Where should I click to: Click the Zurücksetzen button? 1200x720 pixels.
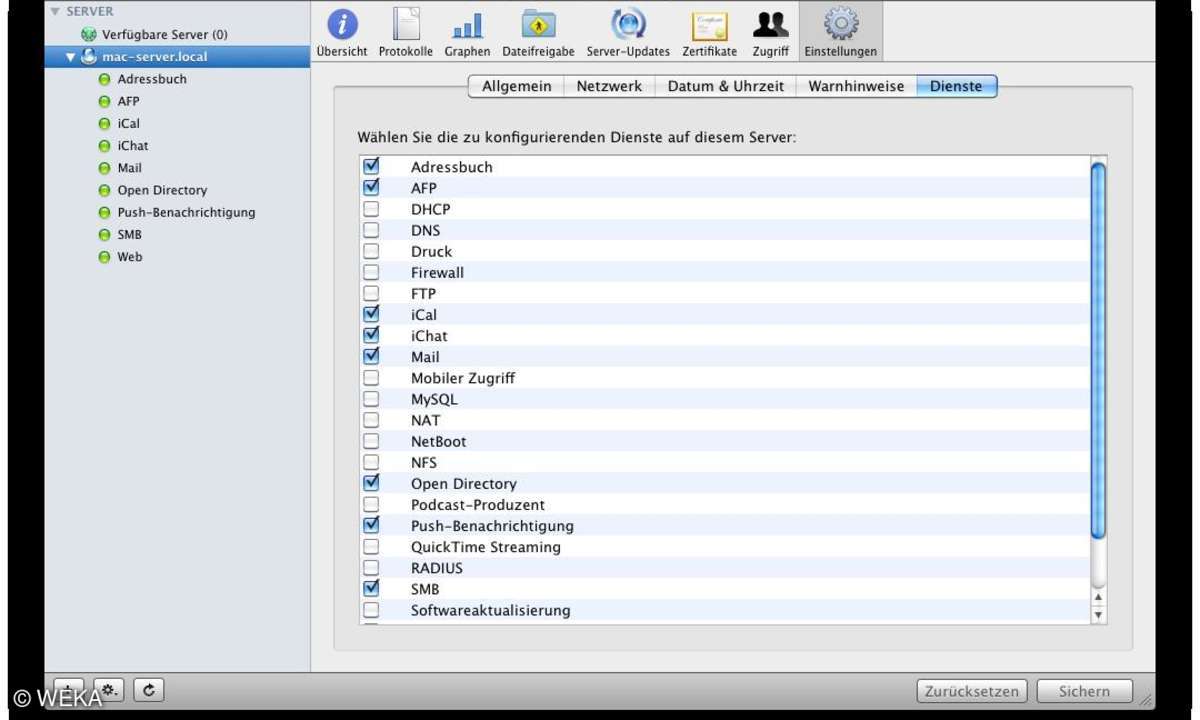tap(972, 691)
